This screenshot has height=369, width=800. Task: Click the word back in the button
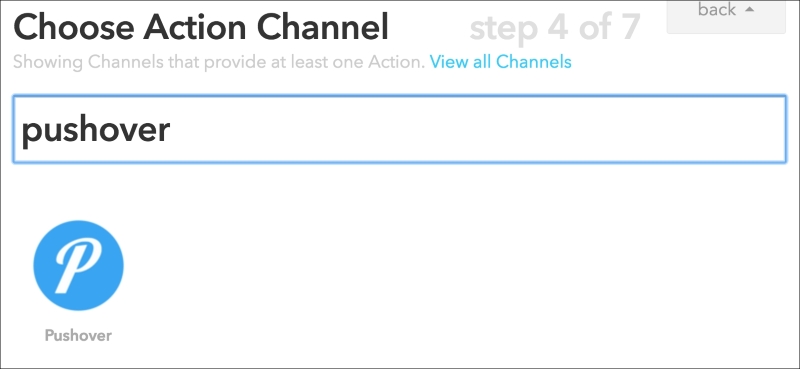pos(717,9)
